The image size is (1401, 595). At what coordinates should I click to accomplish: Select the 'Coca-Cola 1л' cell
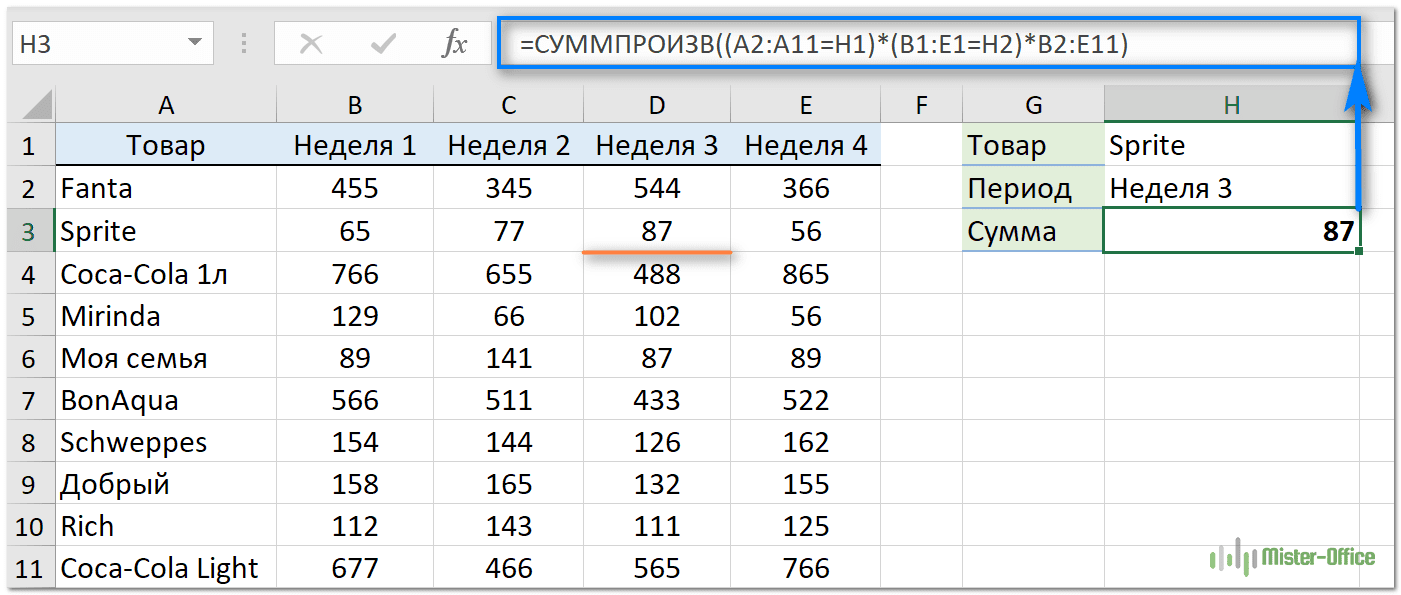tap(166, 274)
